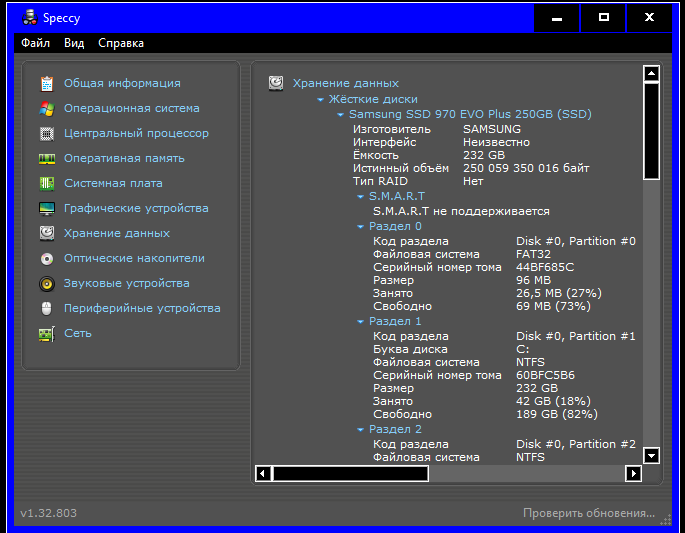The height and width of the screenshot is (533, 685).
Task: Click the clipboard icon for Общая информация
Action: (47, 83)
